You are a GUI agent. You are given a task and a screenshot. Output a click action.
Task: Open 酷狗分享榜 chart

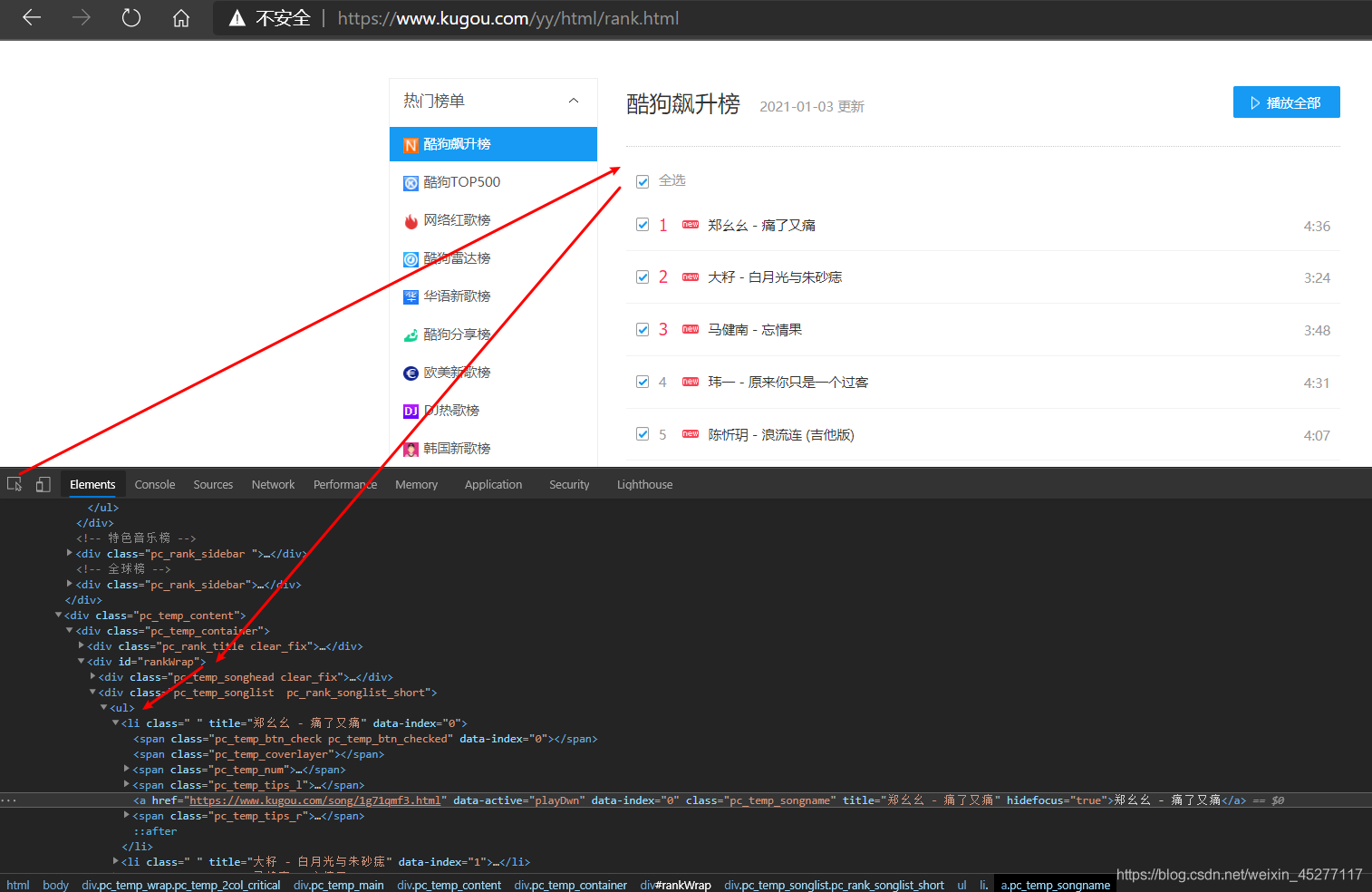(x=457, y=334)
